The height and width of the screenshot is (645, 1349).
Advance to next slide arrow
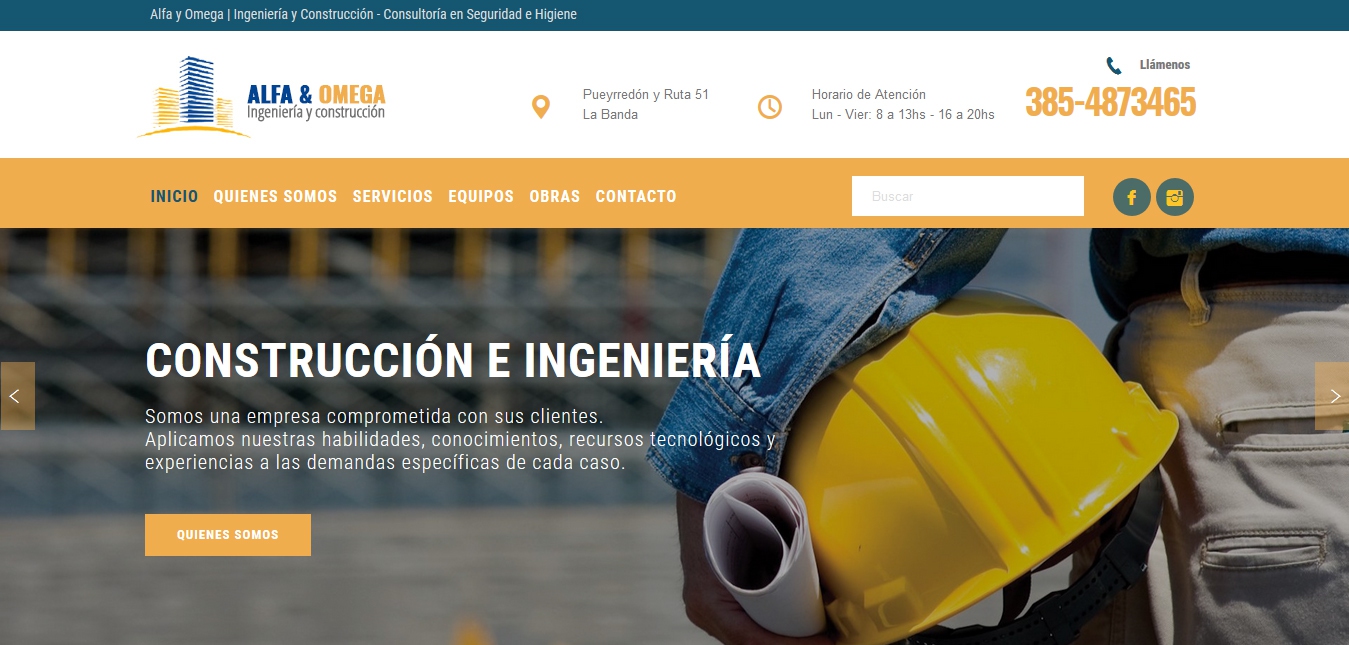(x=1332, y=396)
